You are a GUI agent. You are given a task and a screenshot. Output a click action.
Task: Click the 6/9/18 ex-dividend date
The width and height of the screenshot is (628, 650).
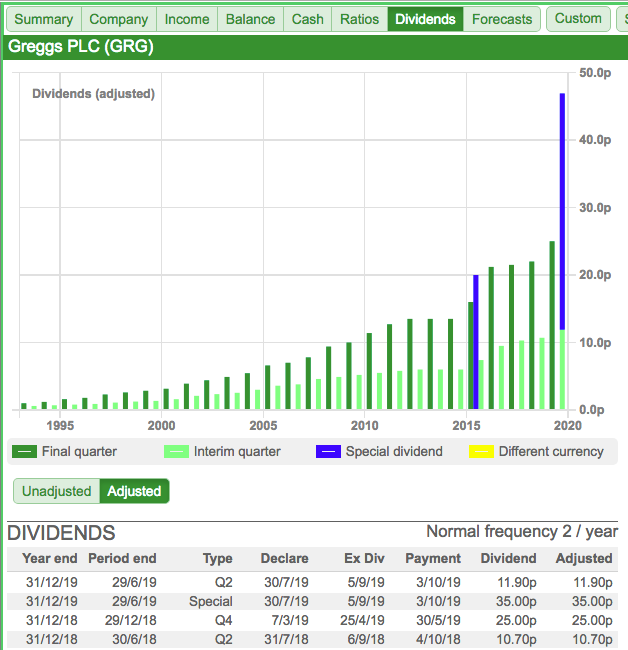[x=366, y=640]
